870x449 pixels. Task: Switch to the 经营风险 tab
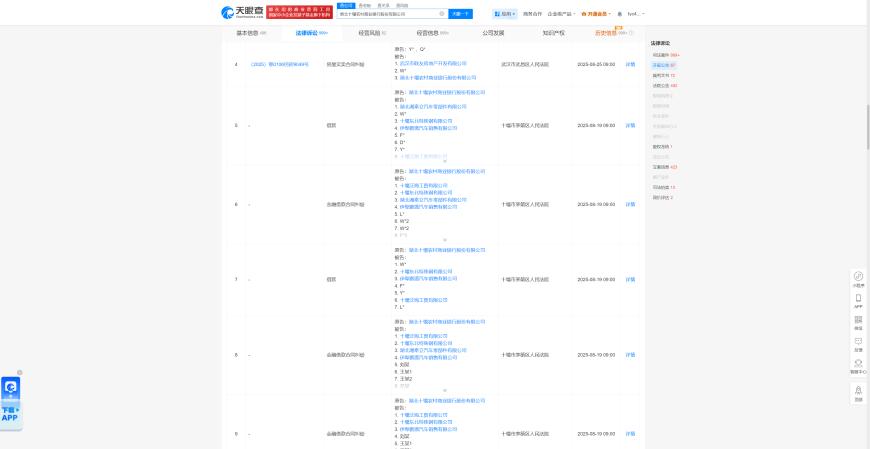(x=372, y=33)
